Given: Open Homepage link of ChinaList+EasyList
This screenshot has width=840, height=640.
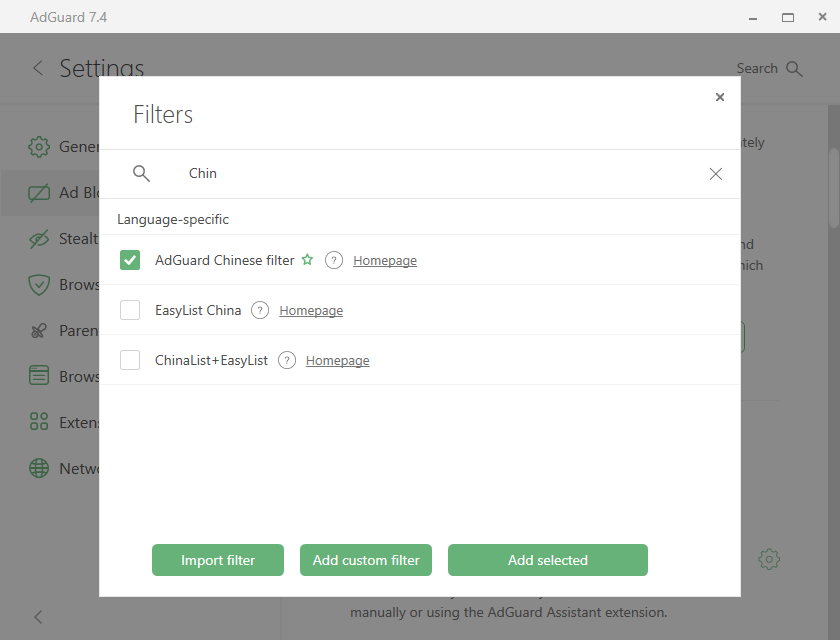Looking at the screenshot, I should 338,360.
